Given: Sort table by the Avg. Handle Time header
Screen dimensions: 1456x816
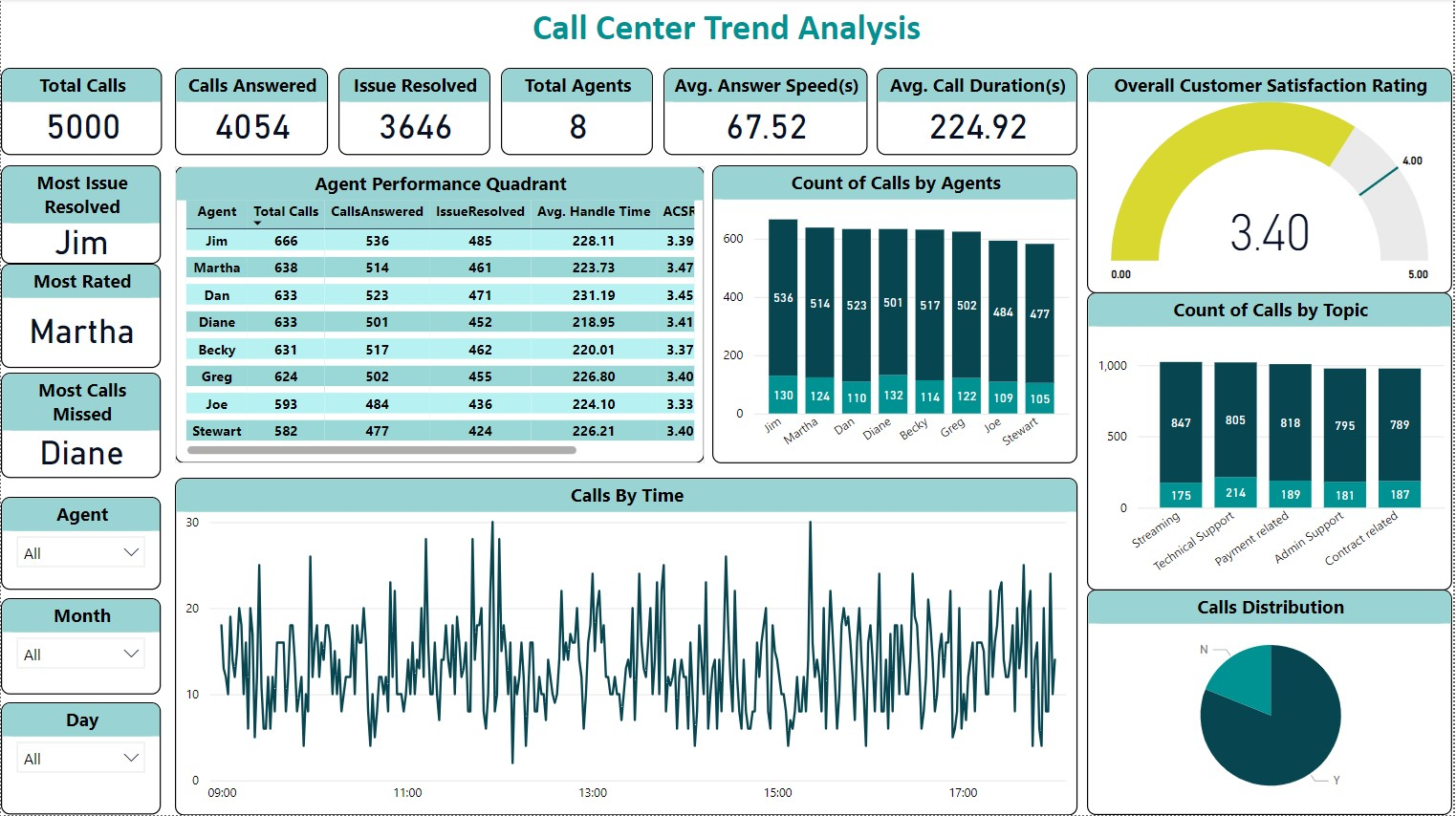Looking at the screenshot, I should point(593,211).
